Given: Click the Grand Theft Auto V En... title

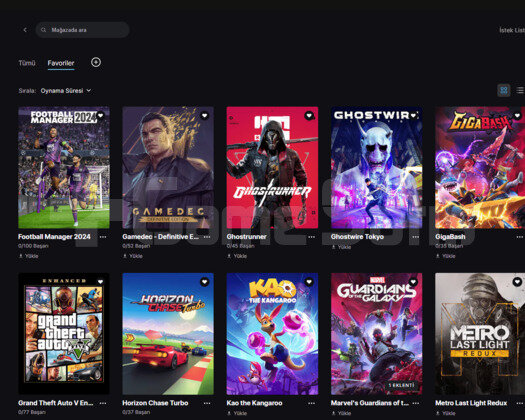Looking at the screenshot, I should 56,403.
